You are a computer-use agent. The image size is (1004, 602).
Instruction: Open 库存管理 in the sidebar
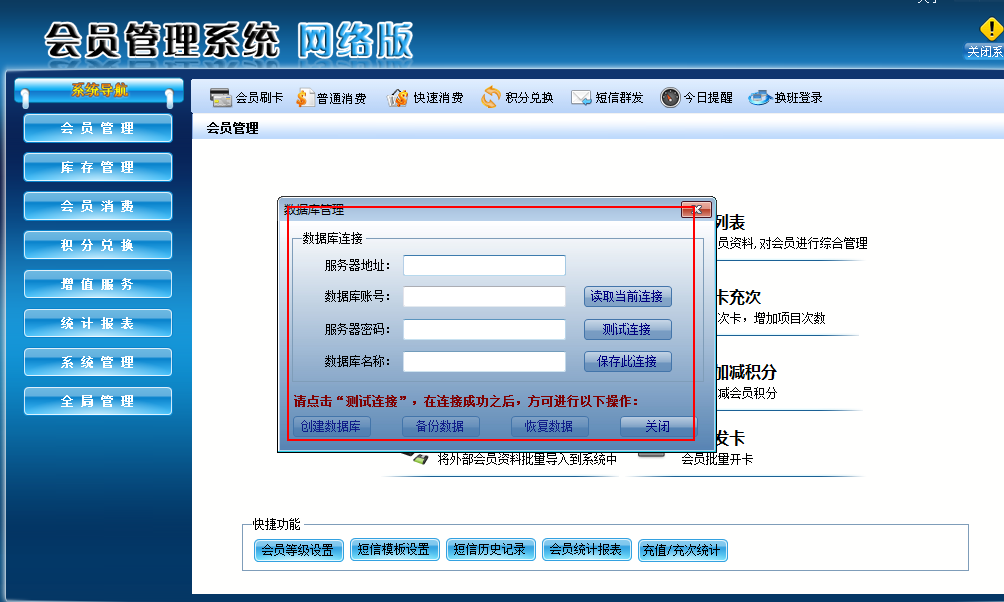tap(97, 167)
